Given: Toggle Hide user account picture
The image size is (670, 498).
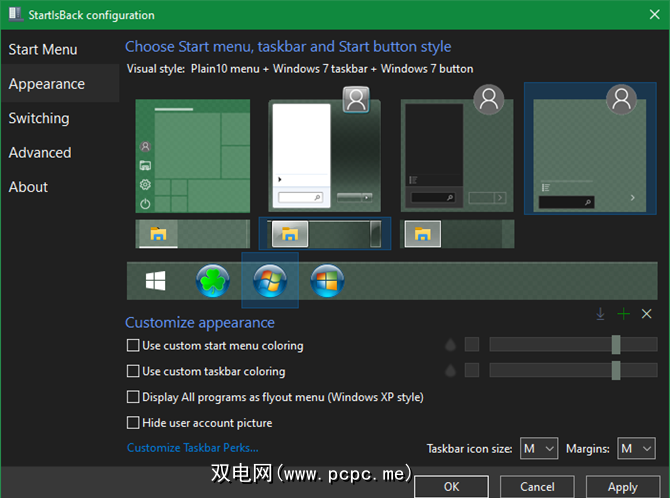Looking at the screenshot, I should (134, 423).
